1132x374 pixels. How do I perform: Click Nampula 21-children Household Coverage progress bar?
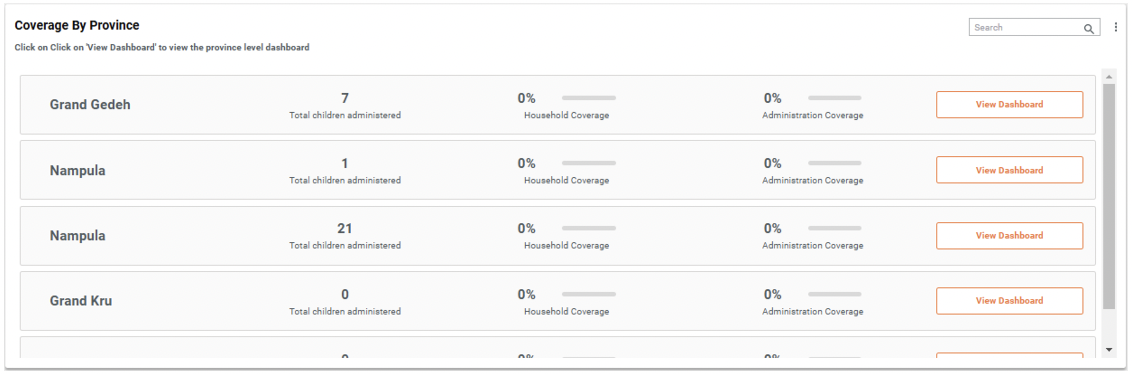(589, 228)
